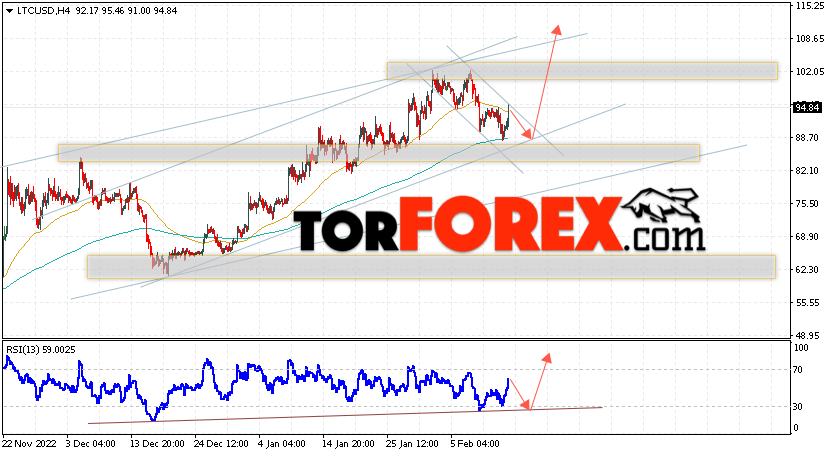
Task: Click the RSI scale value 100
Action: [801, 348]
